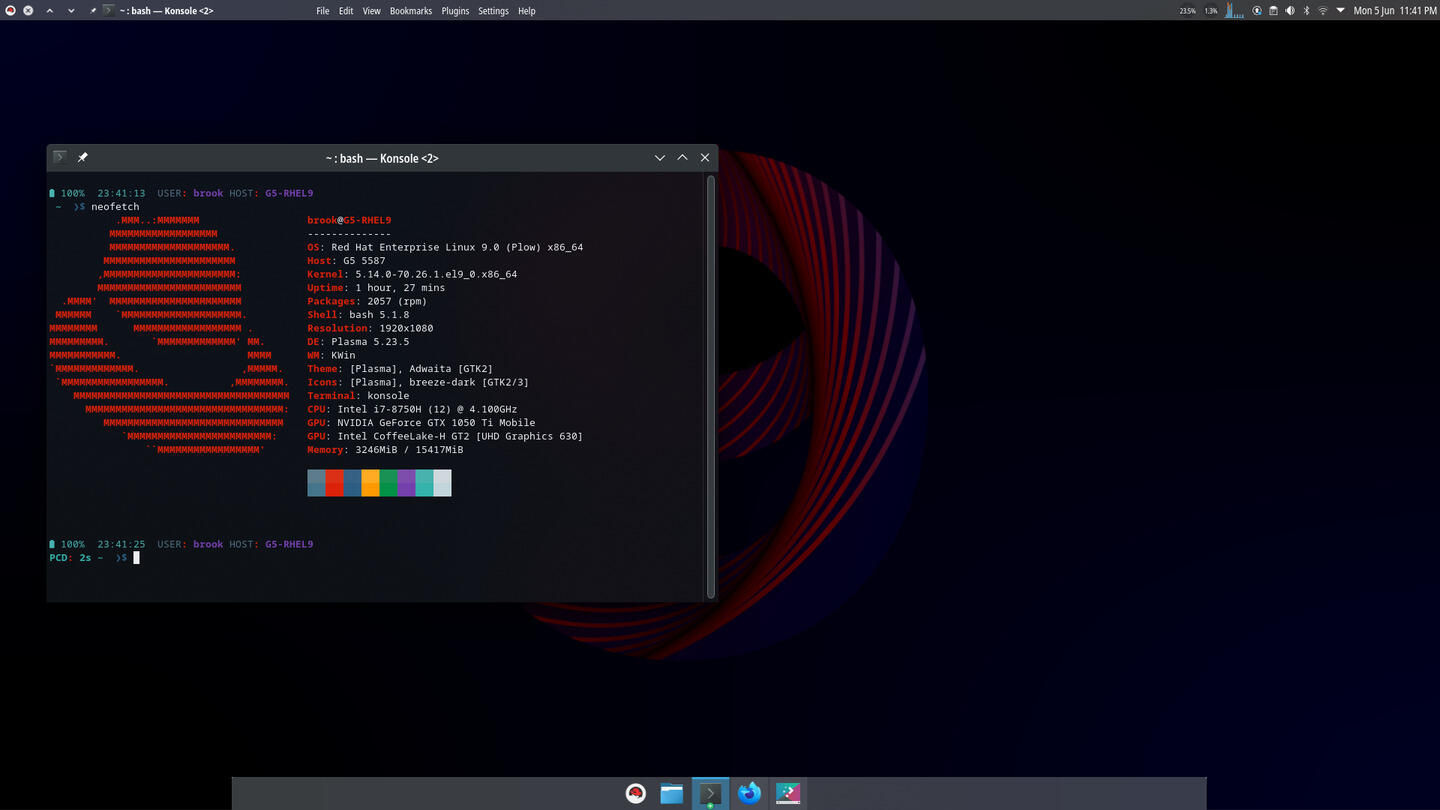This screenshot has width=1440, height=810.
Task: Click the 'NVIDIA GeForce GTX 1050 Ti Mobile' text
Action: (436, 423)
